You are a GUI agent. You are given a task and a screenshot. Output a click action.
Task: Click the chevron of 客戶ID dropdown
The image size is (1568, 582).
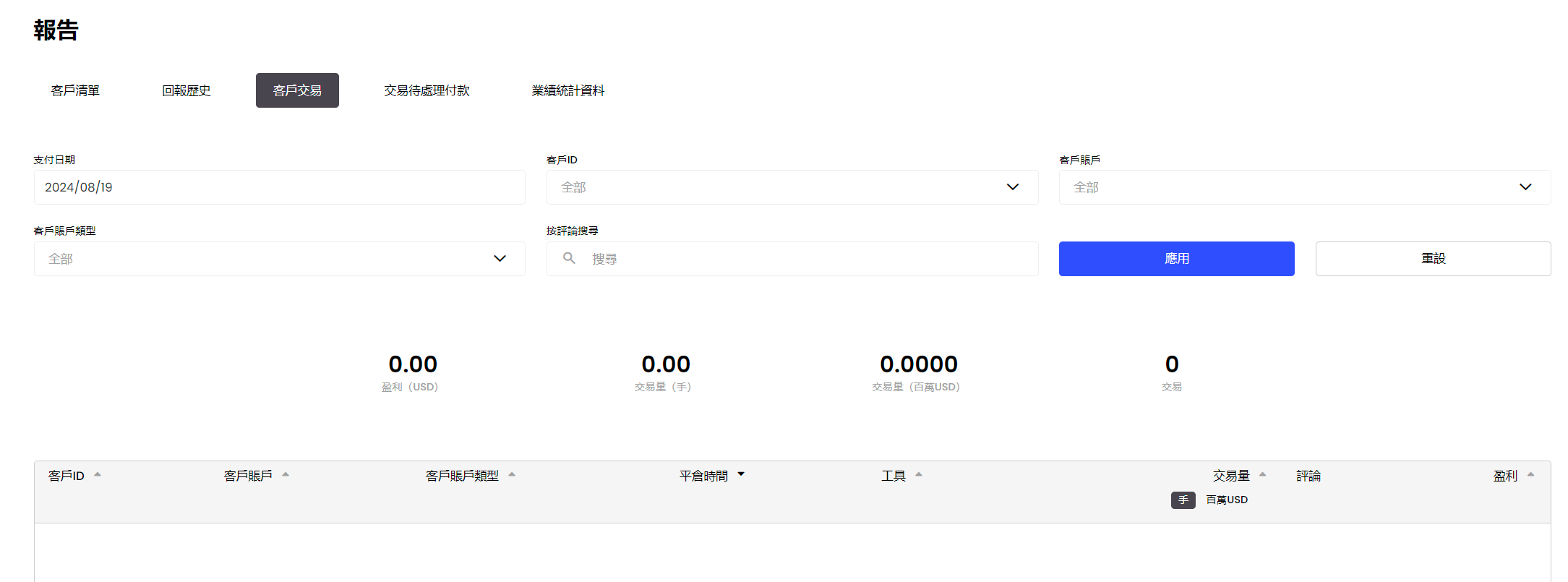[x=1013, y=187]
